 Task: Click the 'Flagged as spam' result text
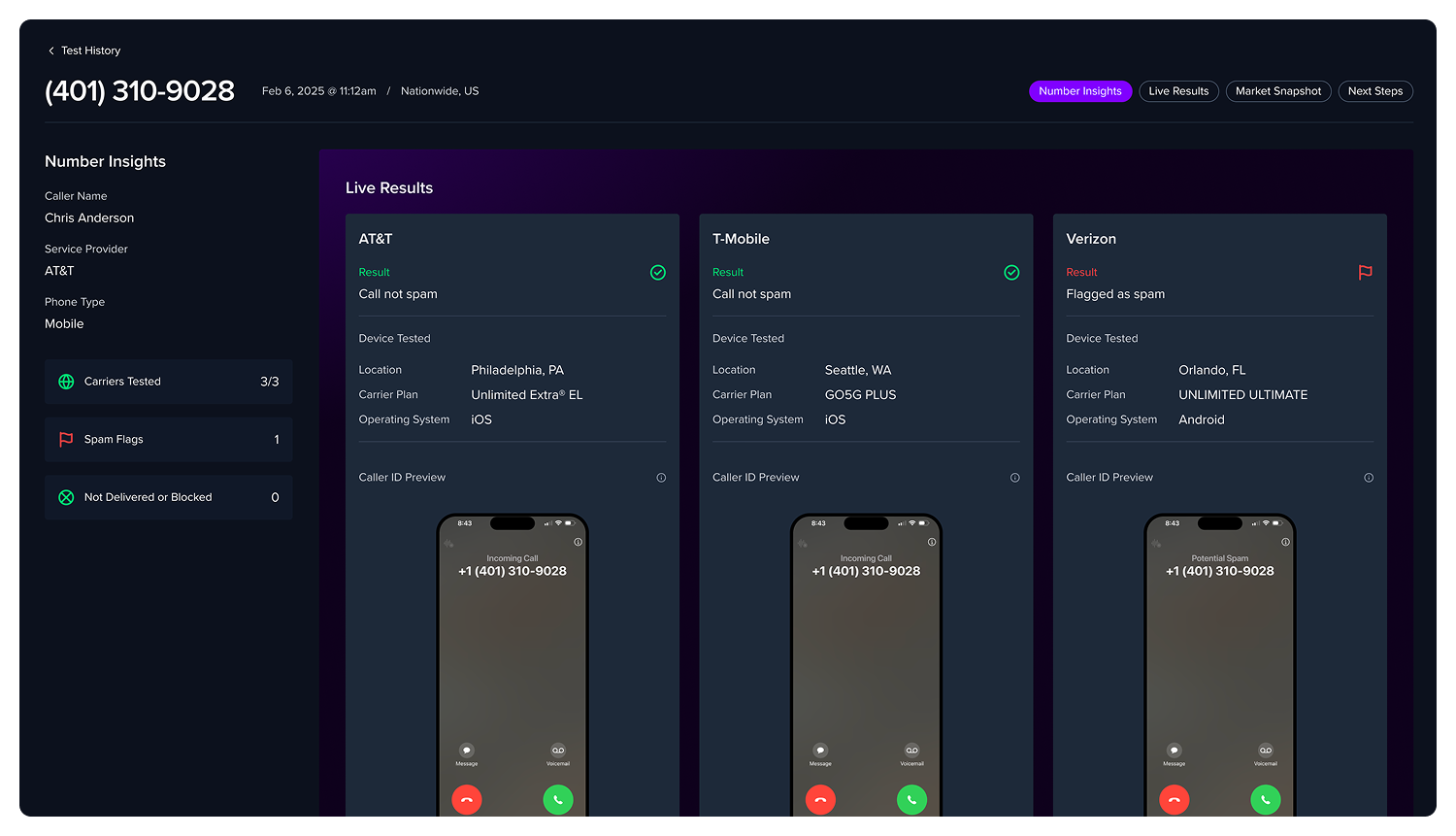(x=1115, y=294)
